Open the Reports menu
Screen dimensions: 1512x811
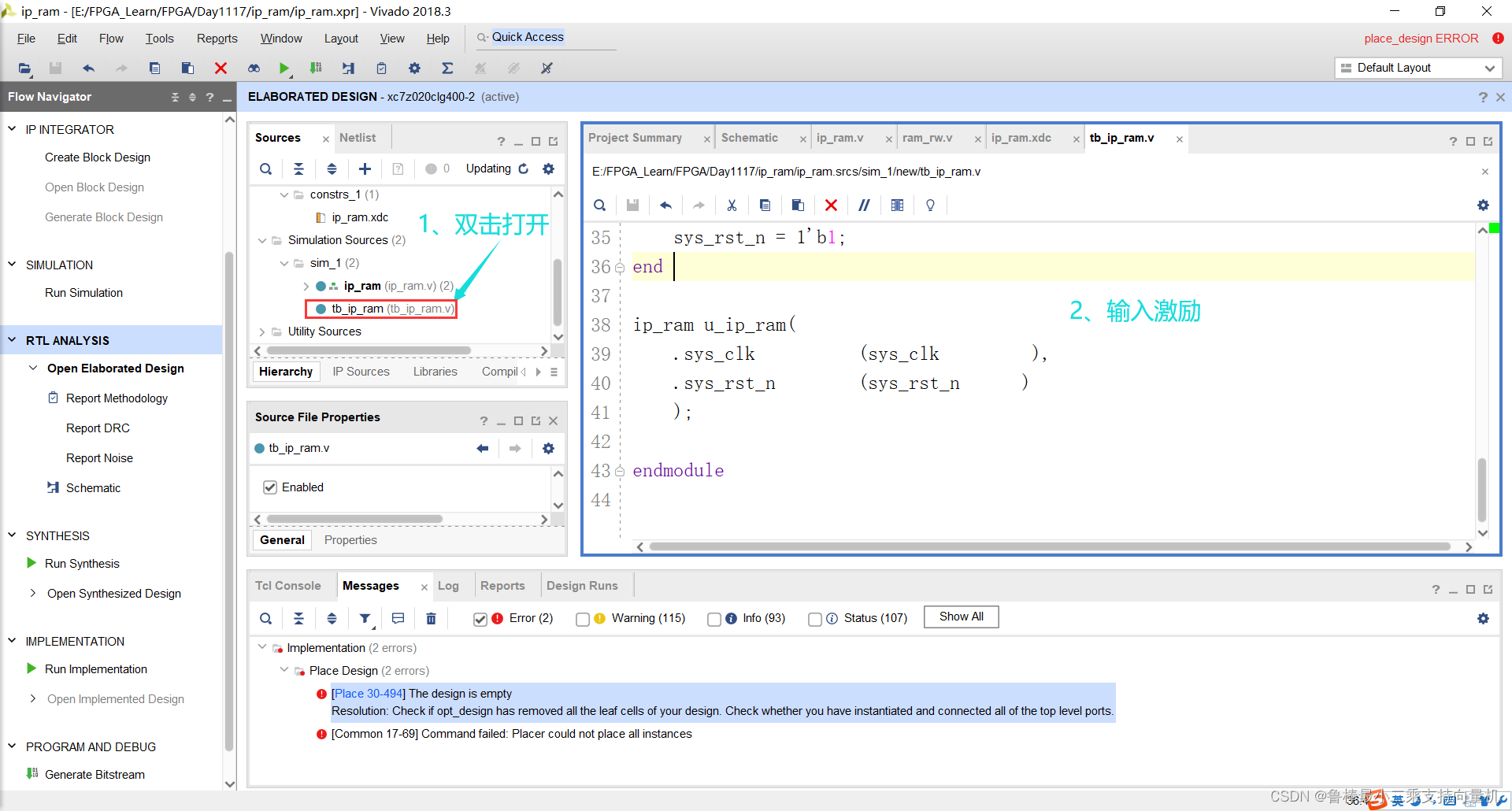point(217,39)
